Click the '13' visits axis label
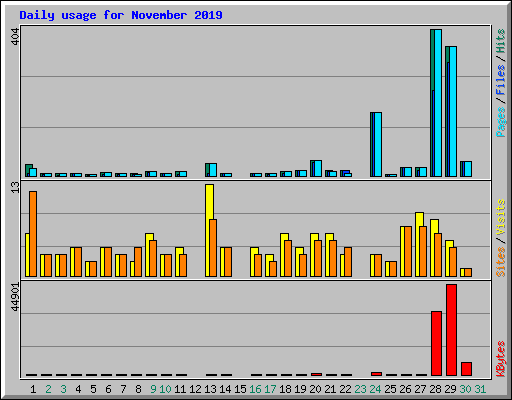Screen dimensions: 512x400 15,187
